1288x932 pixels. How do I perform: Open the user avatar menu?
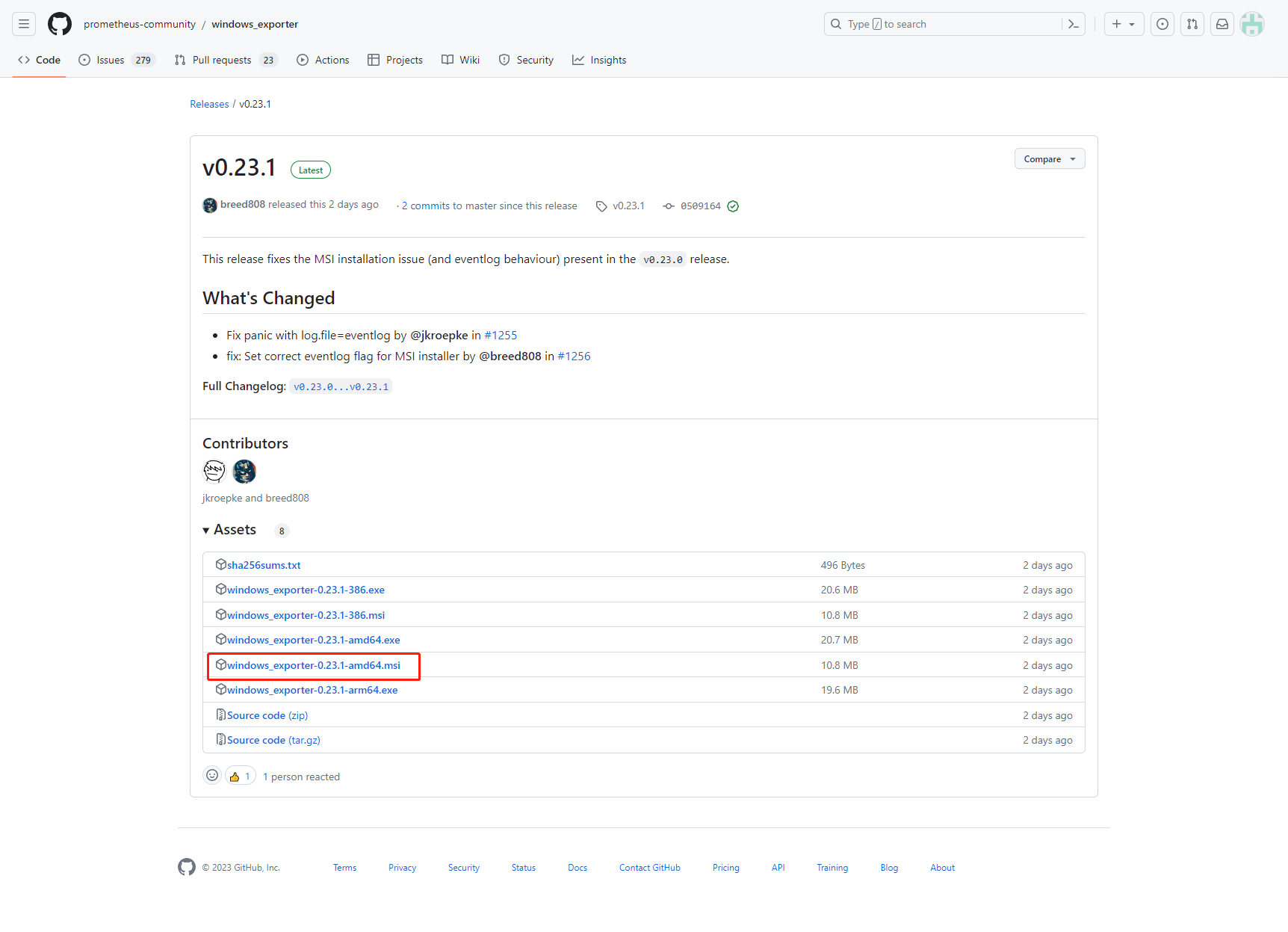(x=1252, y=24)
